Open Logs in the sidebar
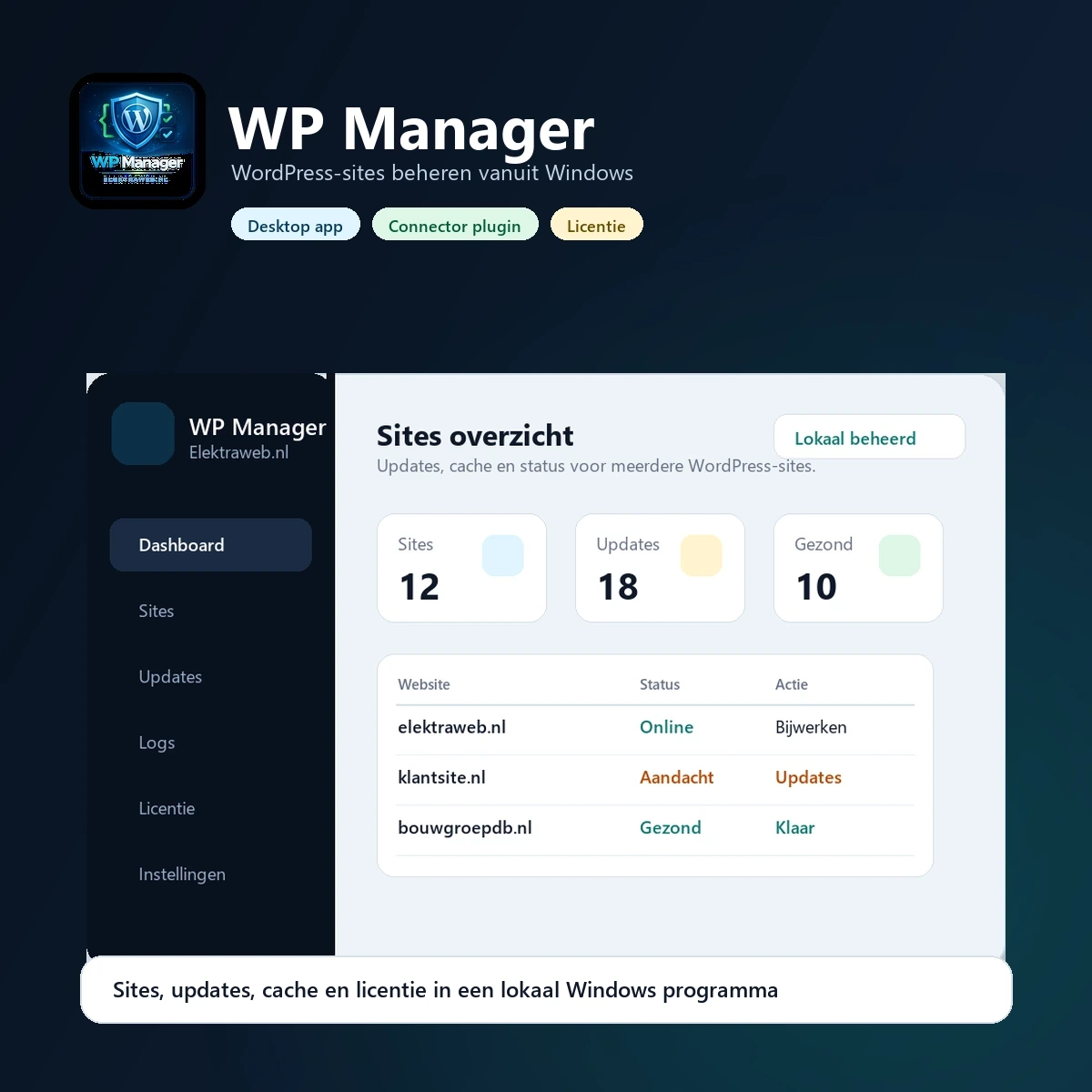Viewport: 1092px width, 1092px height. tap(157, 743)
